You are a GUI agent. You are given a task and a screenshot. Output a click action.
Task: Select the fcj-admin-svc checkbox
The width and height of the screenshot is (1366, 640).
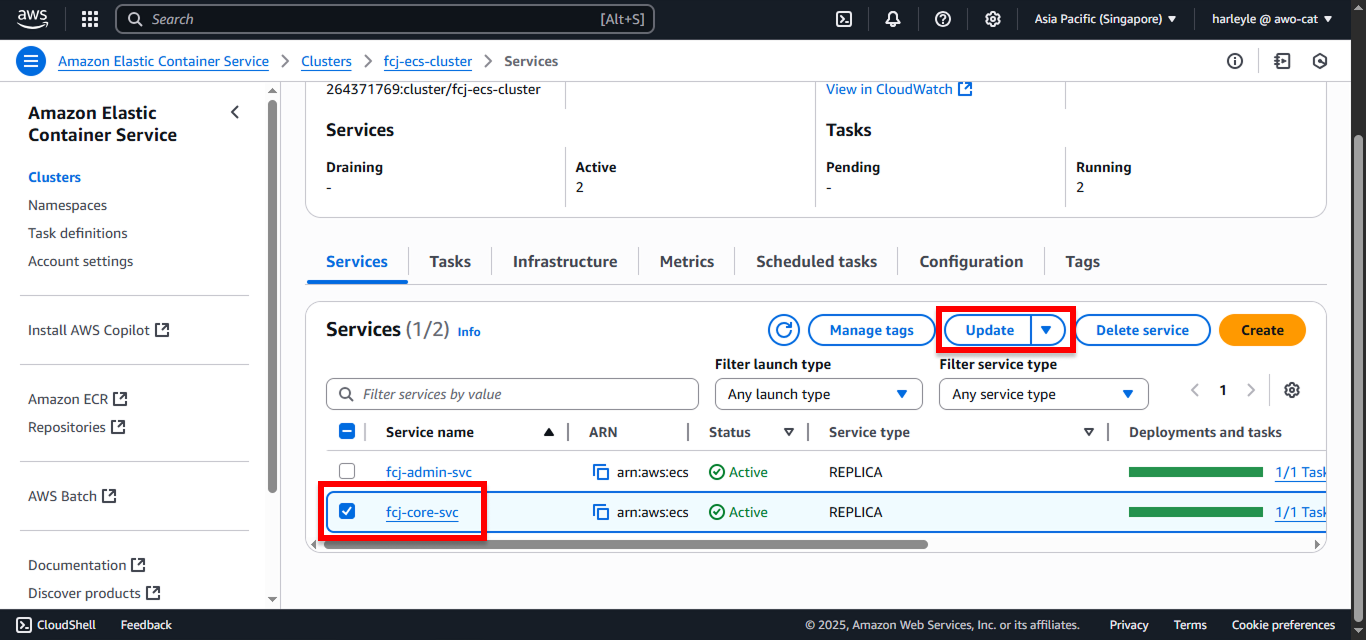tap(347, 471)
